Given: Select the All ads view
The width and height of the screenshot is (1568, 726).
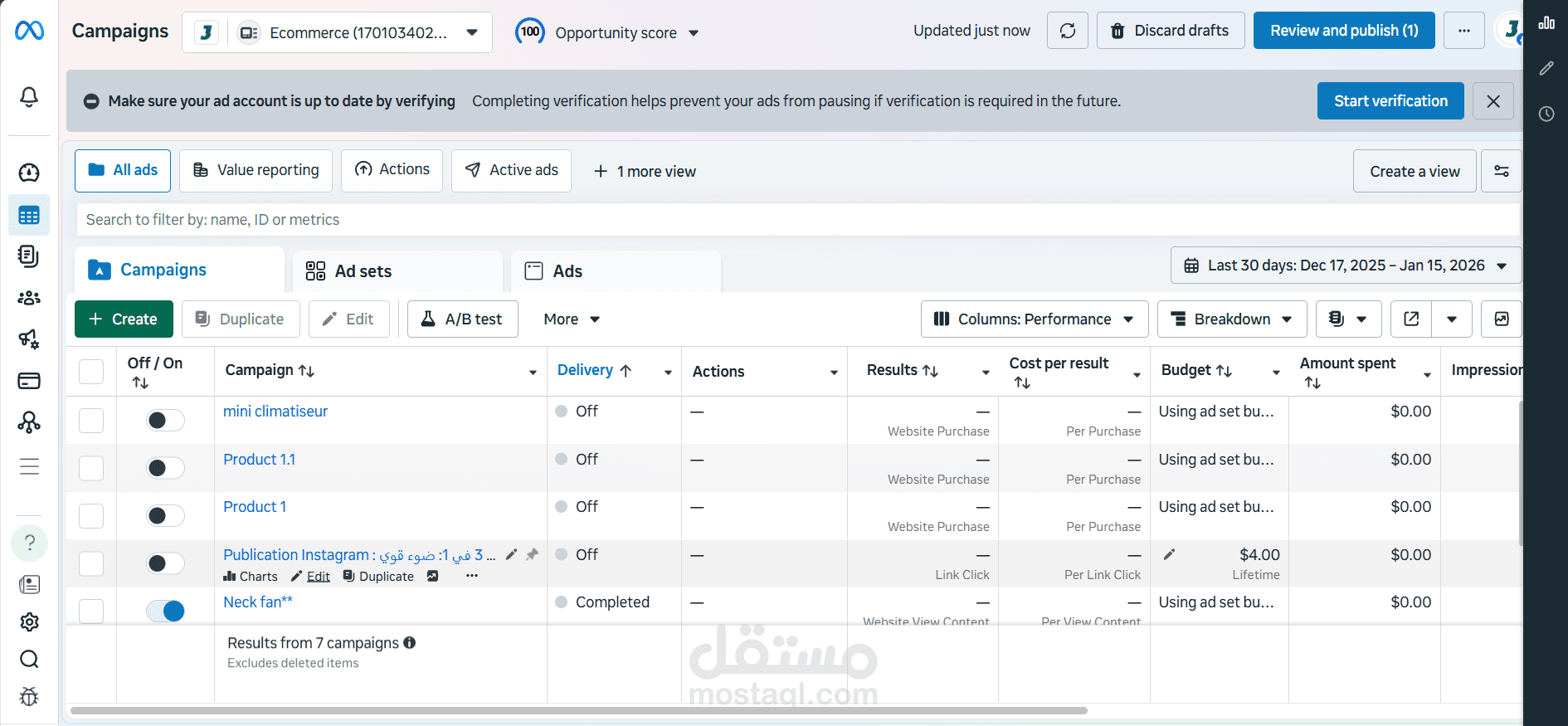Looking at the screenshot, I should pos(123,170).
